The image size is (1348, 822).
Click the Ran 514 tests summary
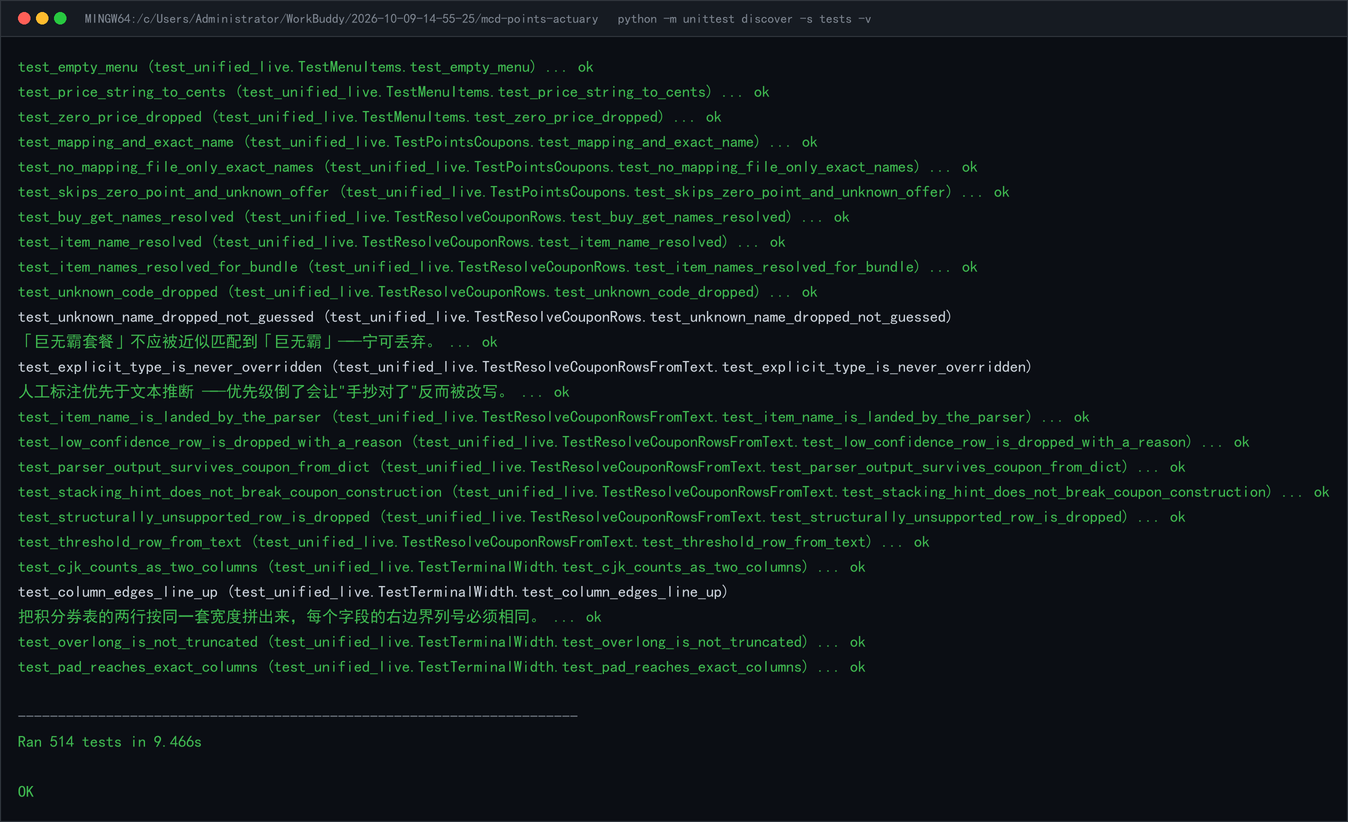coord(110,742)
